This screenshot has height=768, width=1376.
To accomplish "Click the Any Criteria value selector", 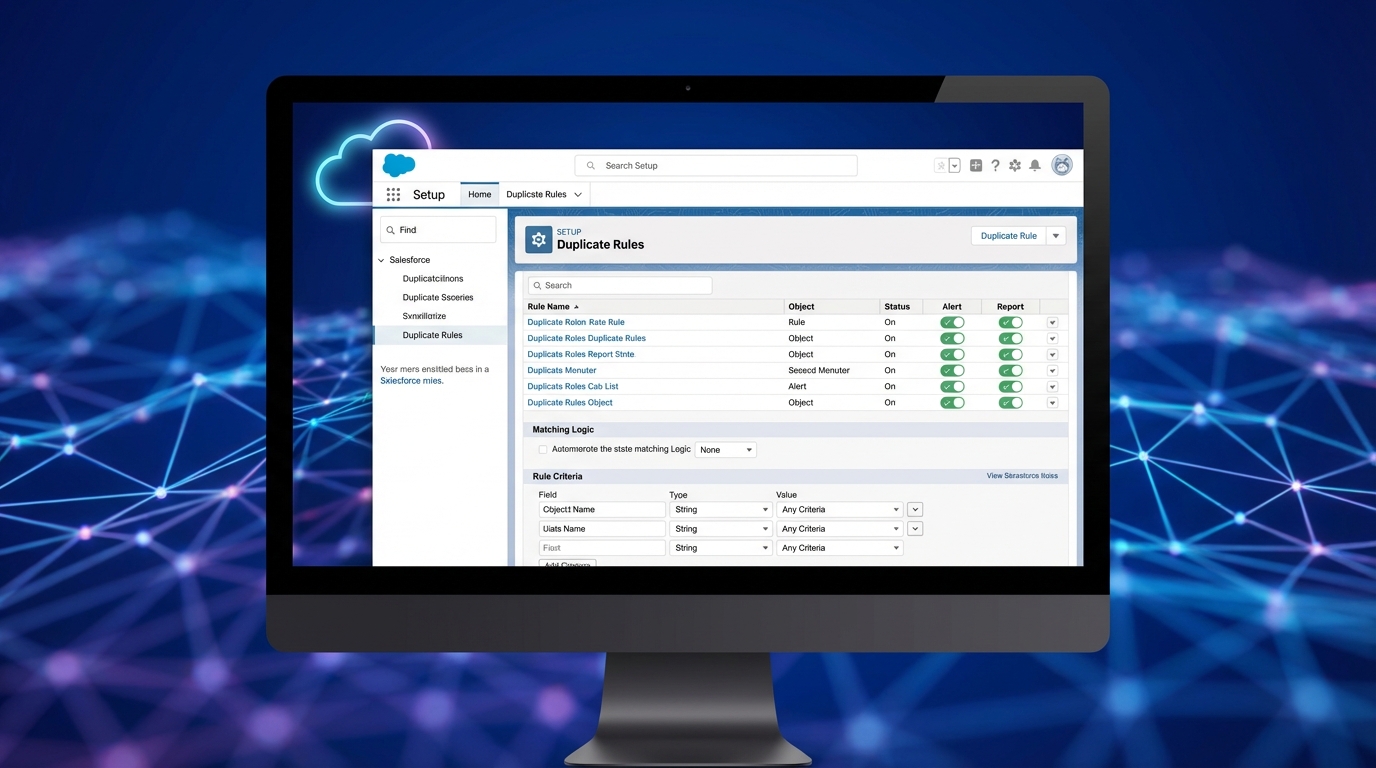I will (839, 509).
